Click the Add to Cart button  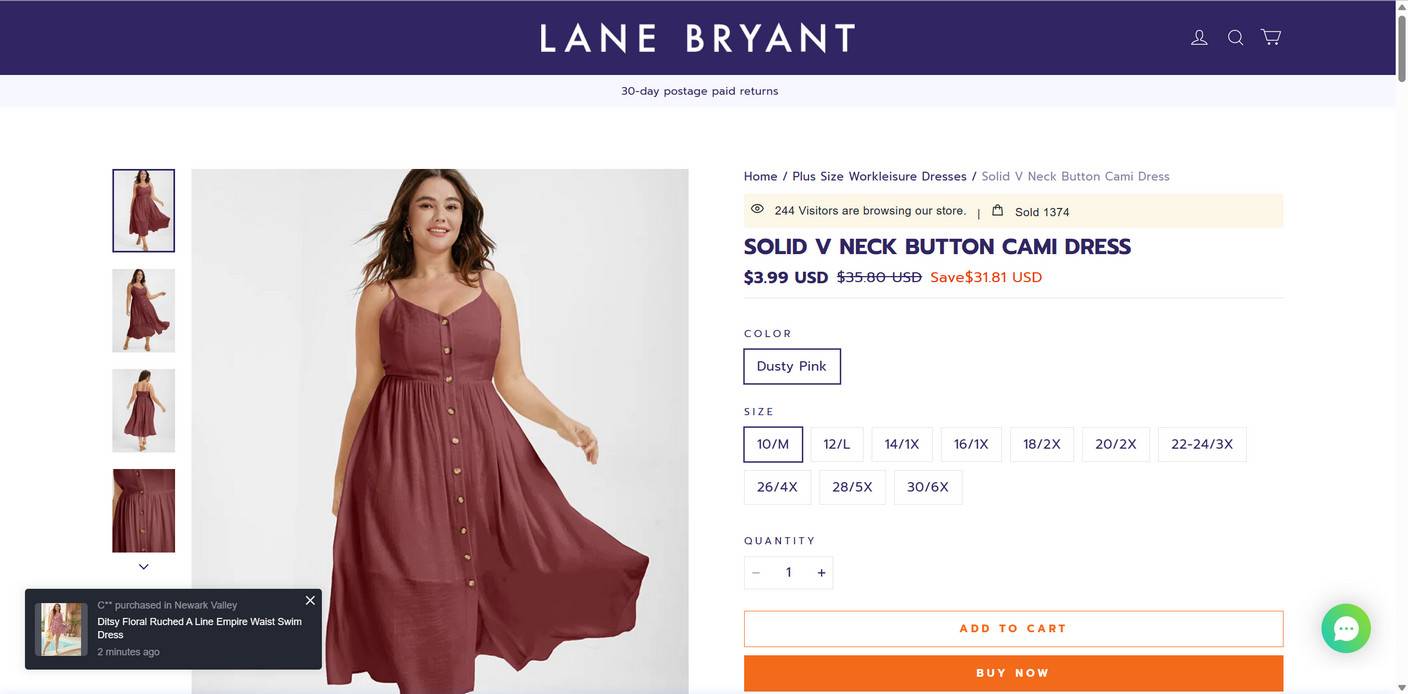[x=1012, y=629]
